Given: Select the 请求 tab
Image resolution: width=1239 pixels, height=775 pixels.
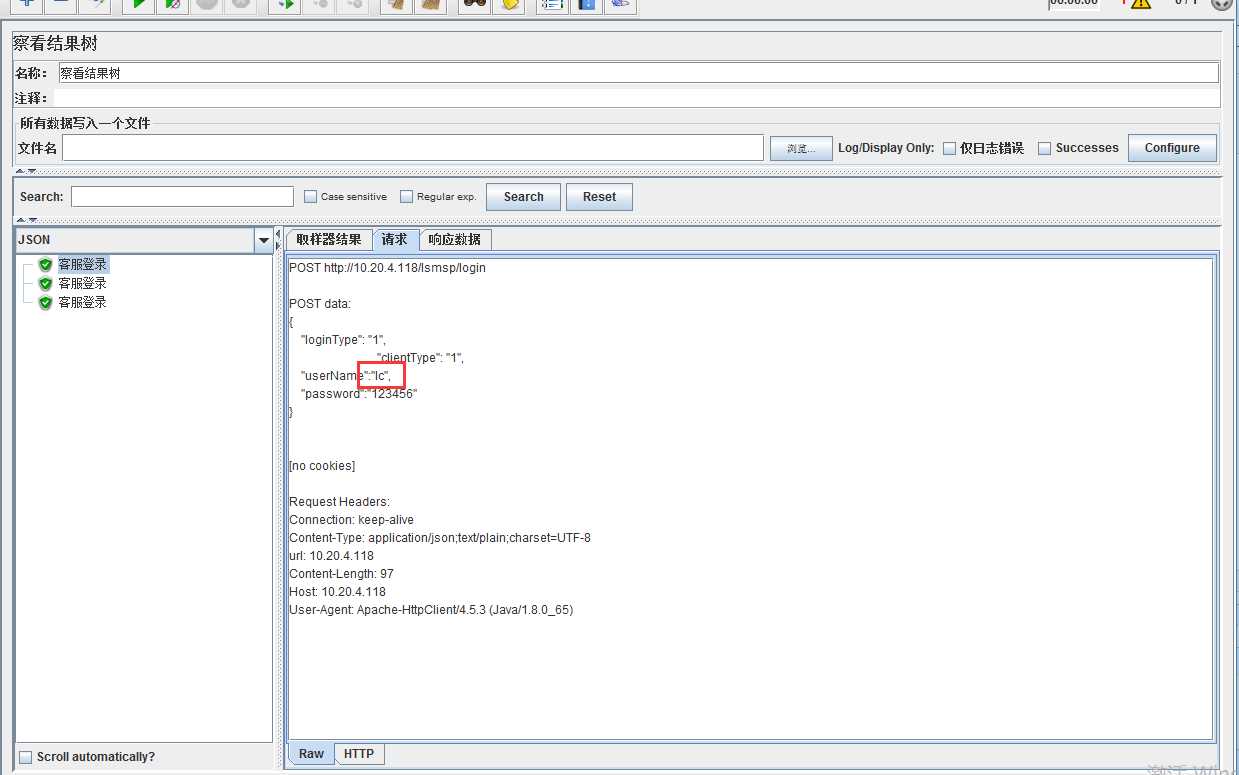Looking at the screenshot, I should pyautogui.click(x=395, y=240).
